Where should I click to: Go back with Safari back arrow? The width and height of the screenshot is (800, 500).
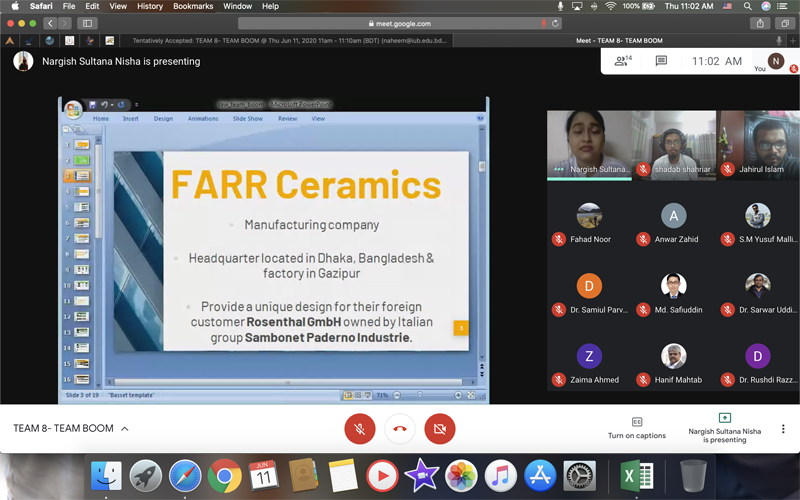pyautogui.click(x=50, y=23)
